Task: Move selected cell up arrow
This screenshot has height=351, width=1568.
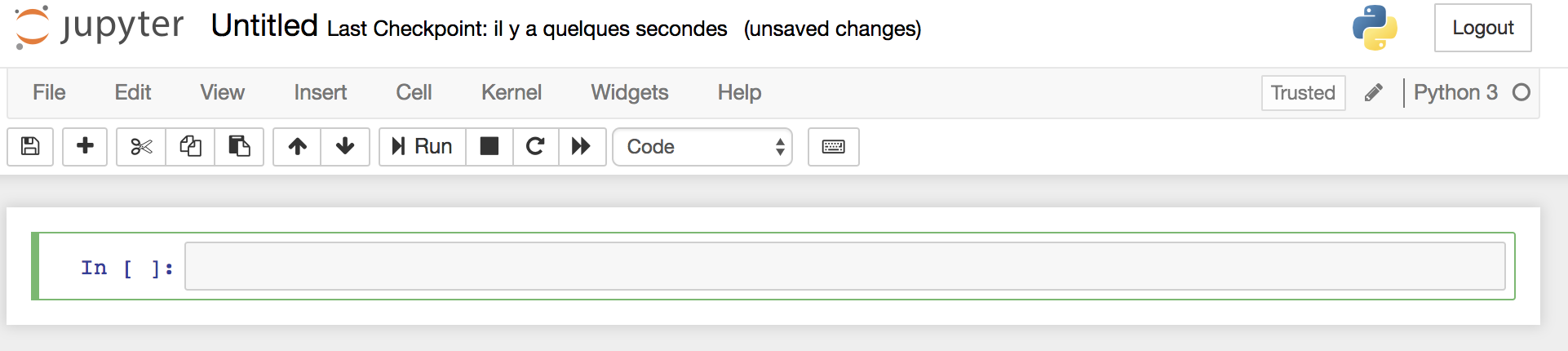Action: click(297, 147)
